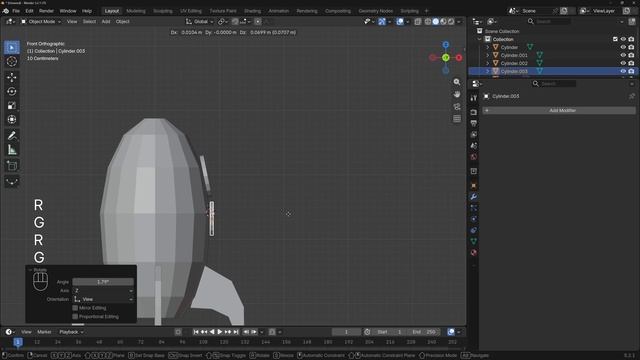Enable the Mirror Editing checkbox
The height and width of the screenshot is (360, 640).
pyautogui.click(x=75, y=308)
